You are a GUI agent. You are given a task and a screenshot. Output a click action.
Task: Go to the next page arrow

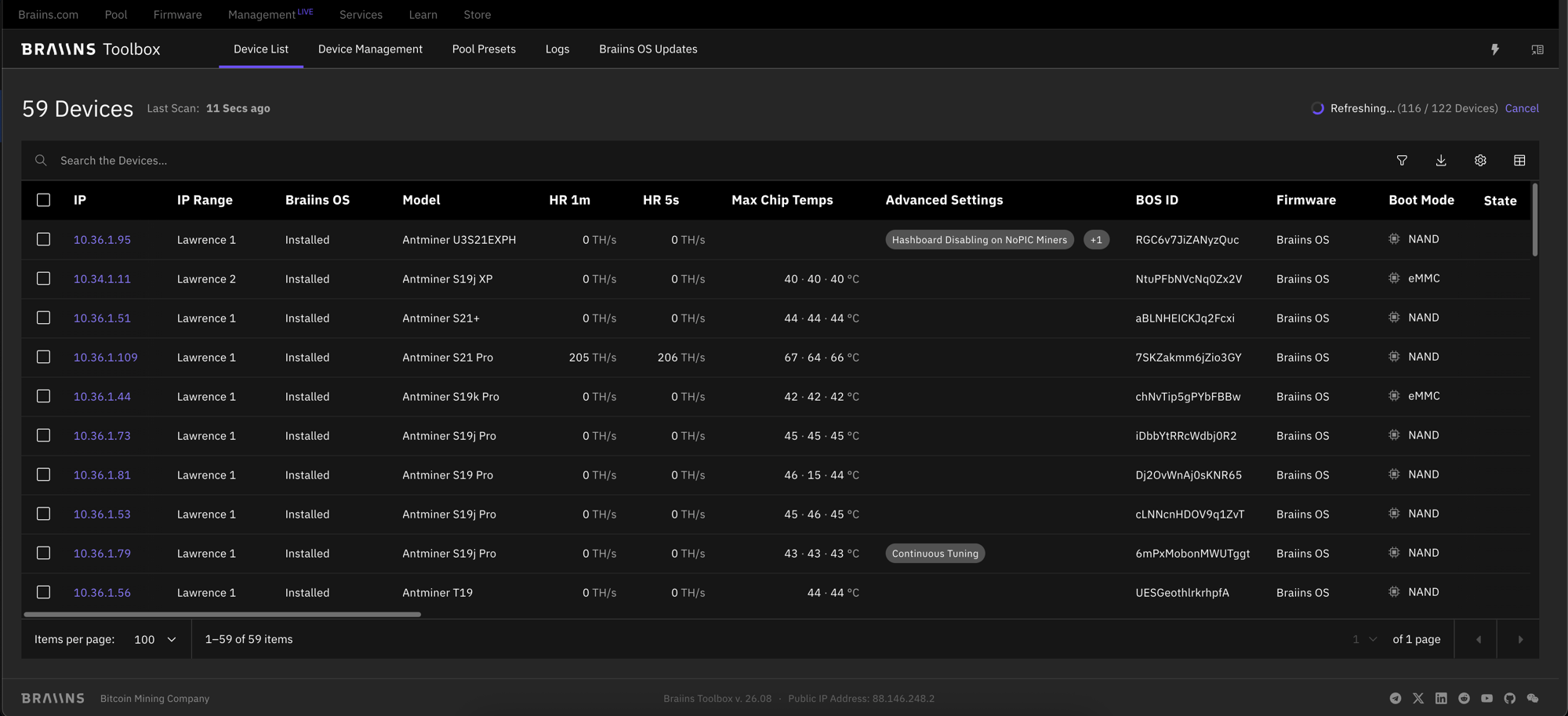click(1520, 639)
